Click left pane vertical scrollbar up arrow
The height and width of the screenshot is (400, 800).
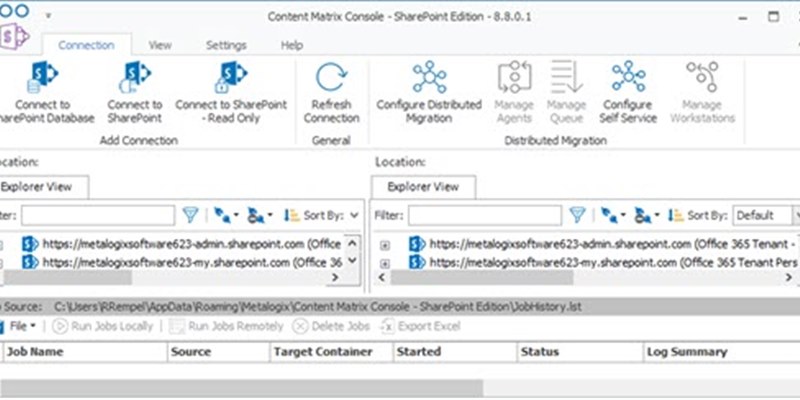pyautogui.click(x=353, y=243)
